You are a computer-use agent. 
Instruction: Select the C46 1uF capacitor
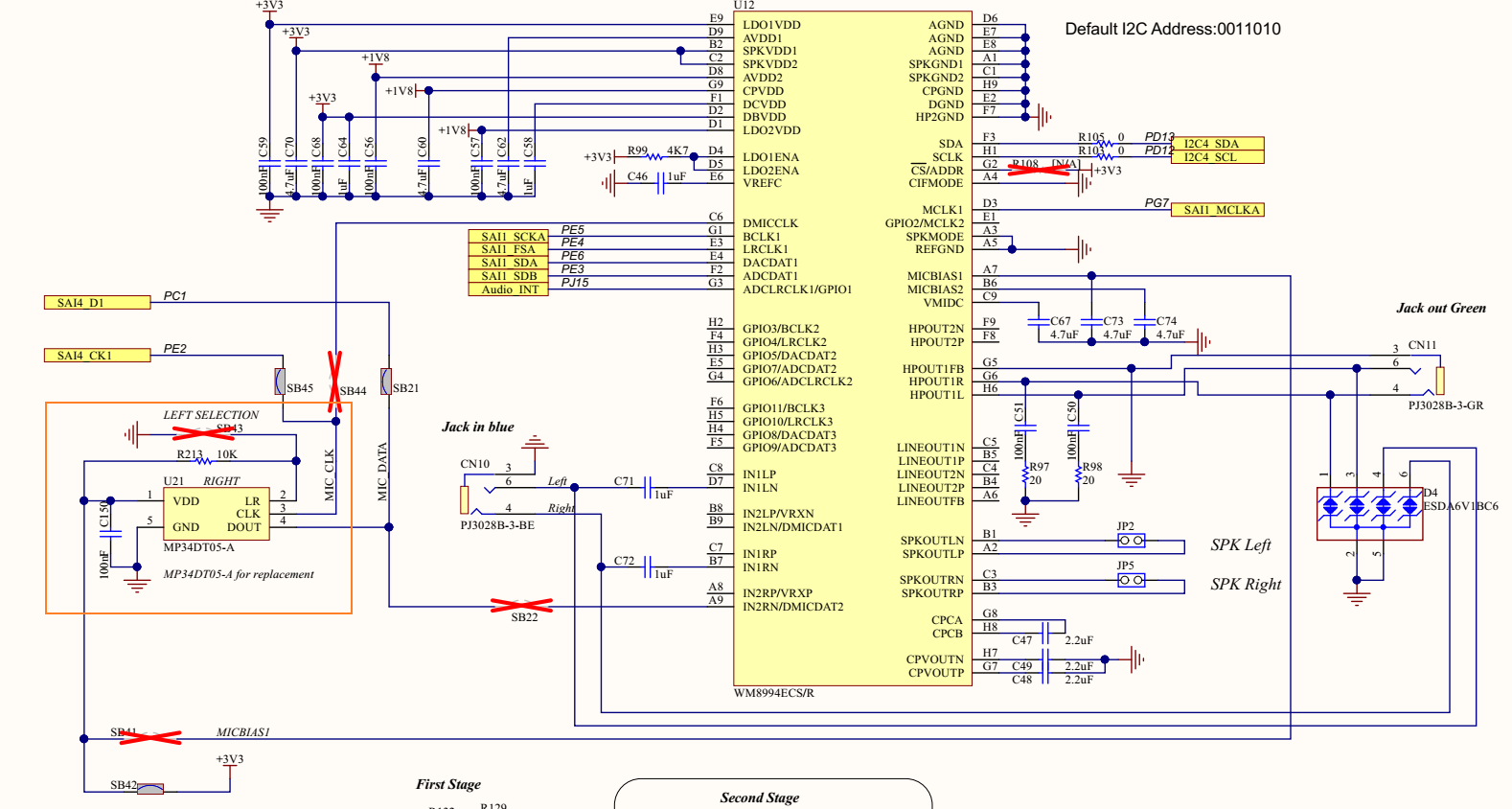tap(660, 183)
